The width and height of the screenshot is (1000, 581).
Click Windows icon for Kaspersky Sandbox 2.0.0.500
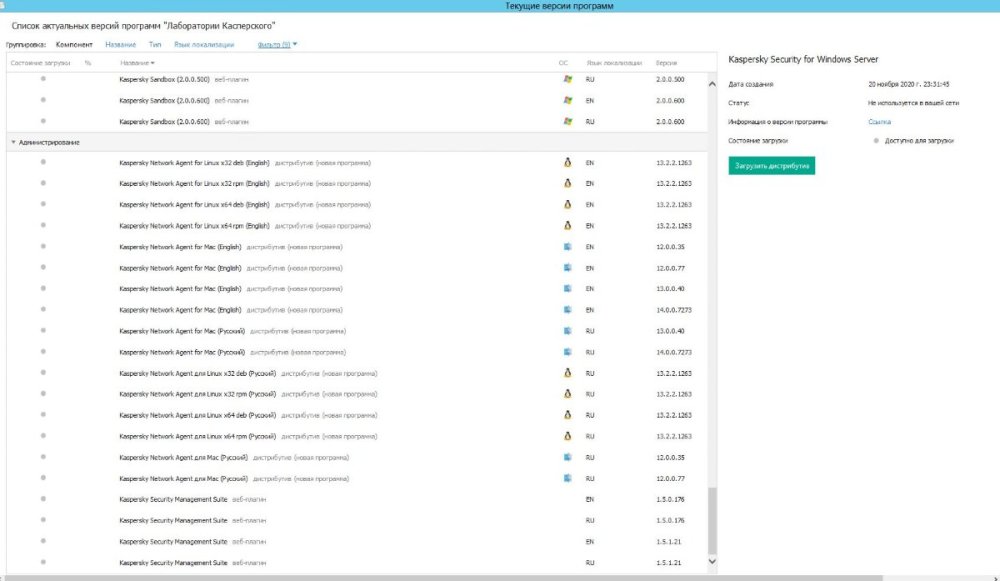tap(568, 79)
